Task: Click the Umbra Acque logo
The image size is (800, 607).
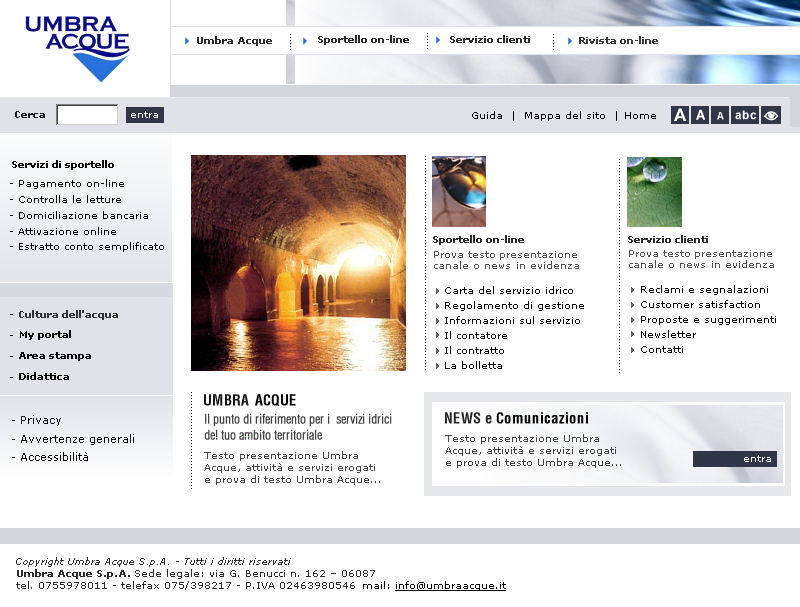Action: coord(77,48)
